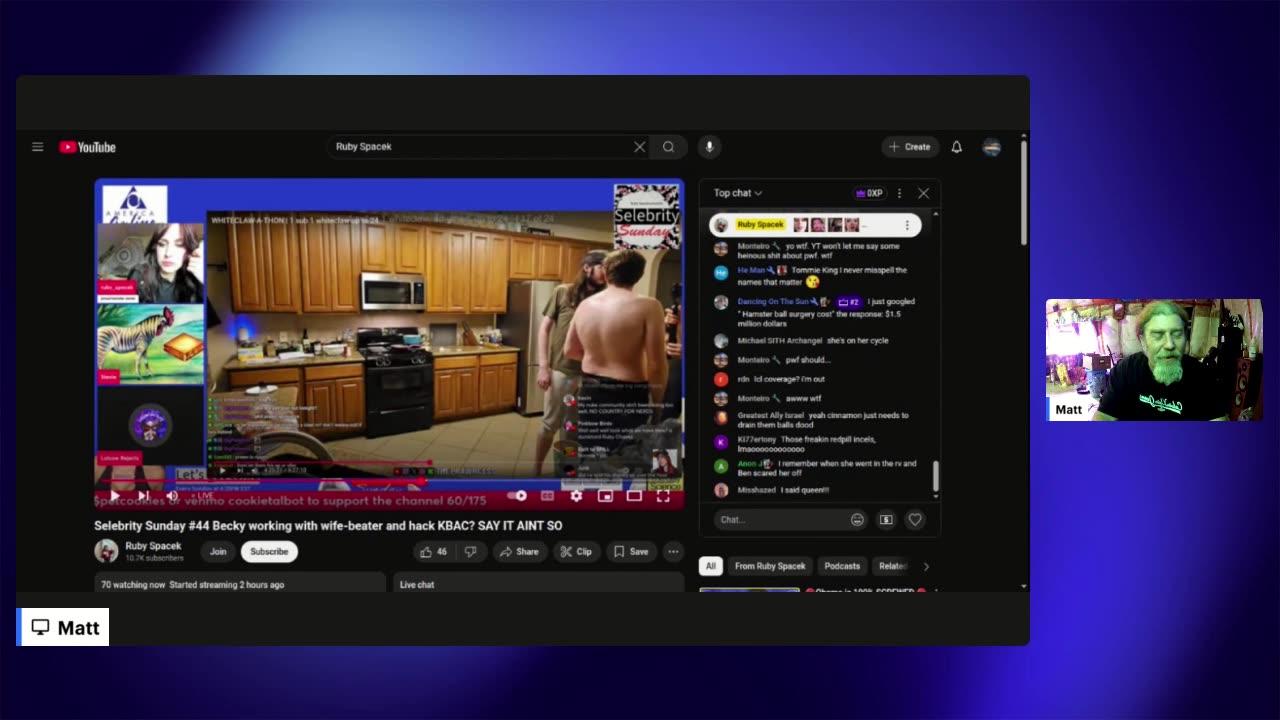
Task: Click the video title text
Action: click(x=328, y=526)
